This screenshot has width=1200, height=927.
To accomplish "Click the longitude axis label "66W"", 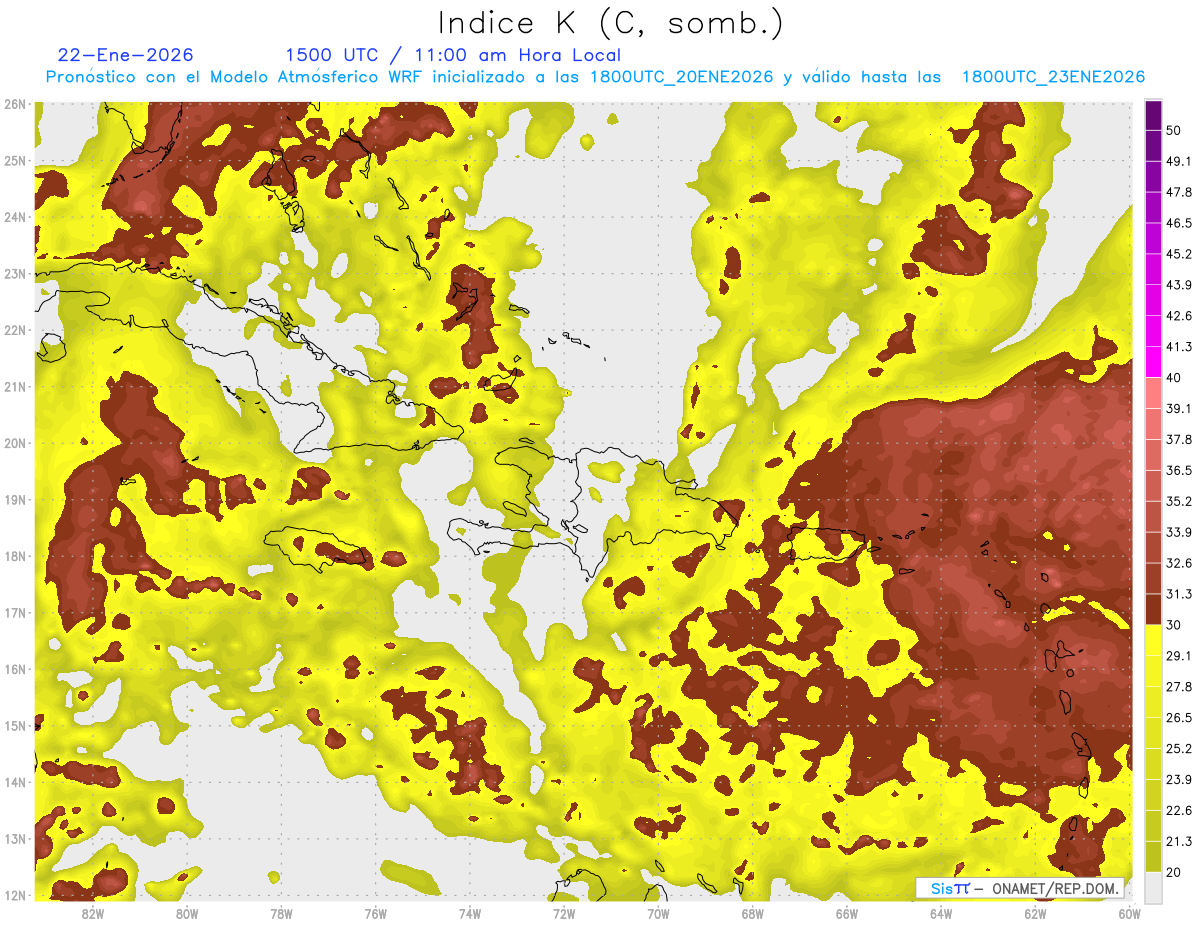I will (x=847, y=913).
